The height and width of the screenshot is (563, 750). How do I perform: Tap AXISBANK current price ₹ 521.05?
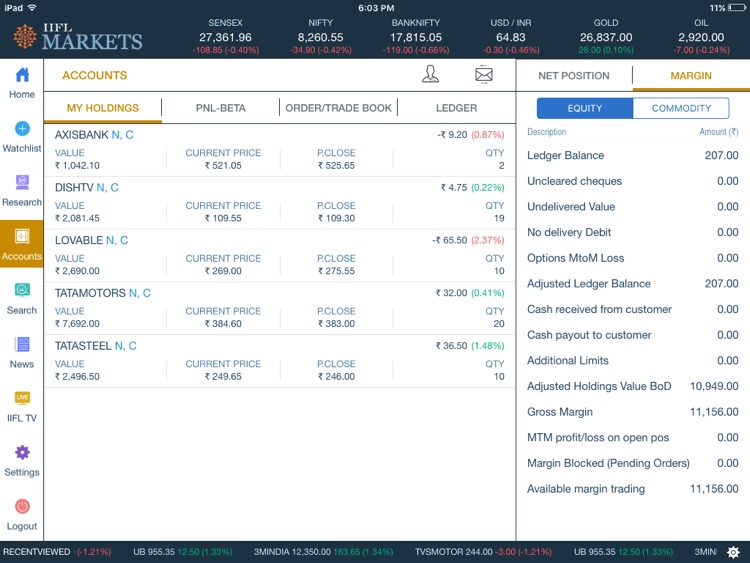[x=223, y=166]
